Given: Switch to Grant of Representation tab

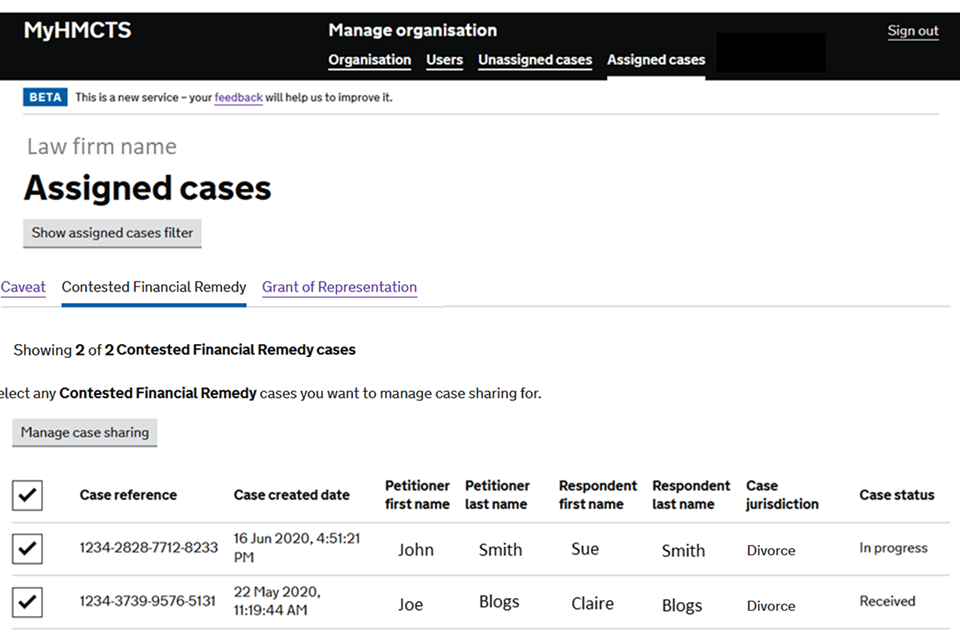Looking at the screenshot, I should pyautogui.click(x=339, y=287).
